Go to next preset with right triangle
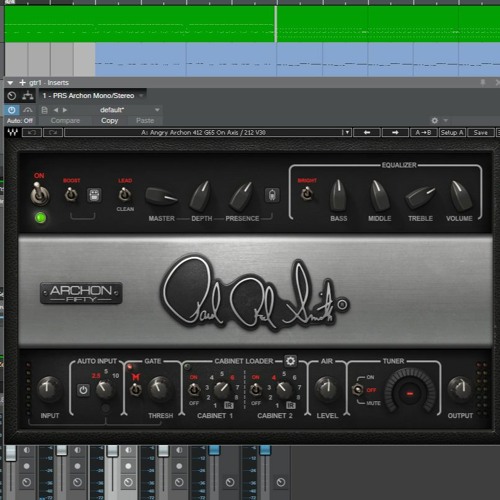Image resolution: width=500 pixels, height=500 pixels. pos(65,110)
